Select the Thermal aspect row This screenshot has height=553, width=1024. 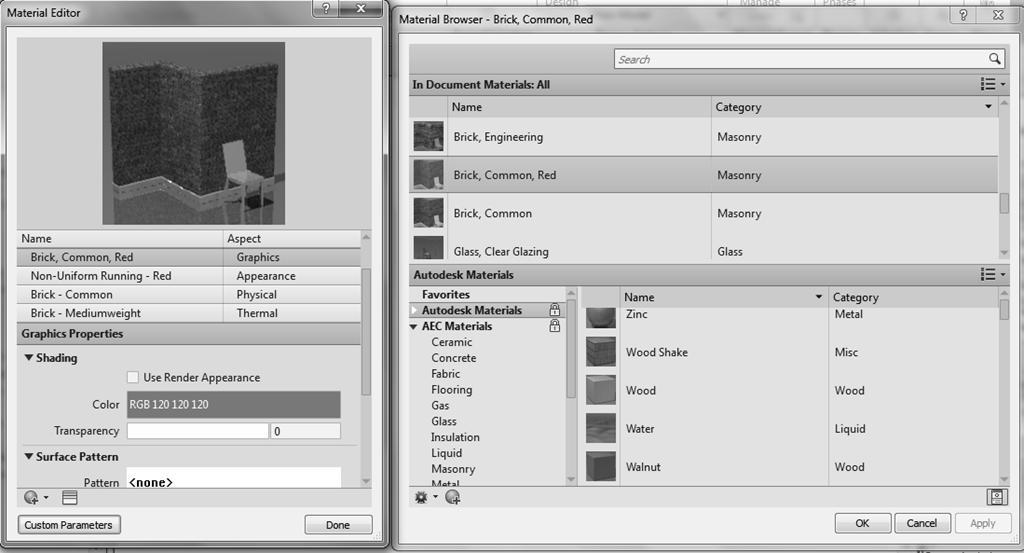point(189,313)
